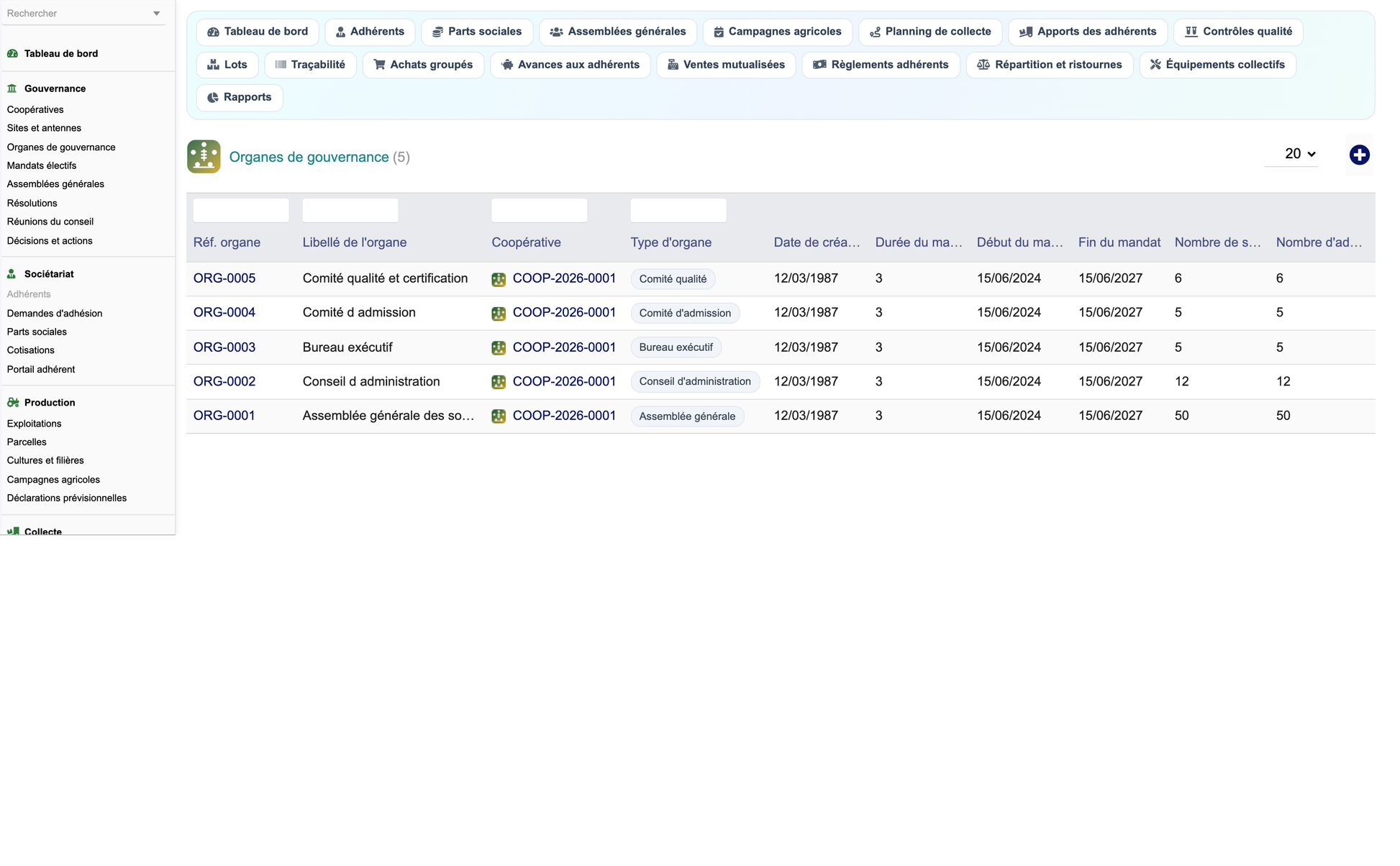Expand the Rechercher search dropdown arrow
The image size is (1400, 866).
pos(156,14)
